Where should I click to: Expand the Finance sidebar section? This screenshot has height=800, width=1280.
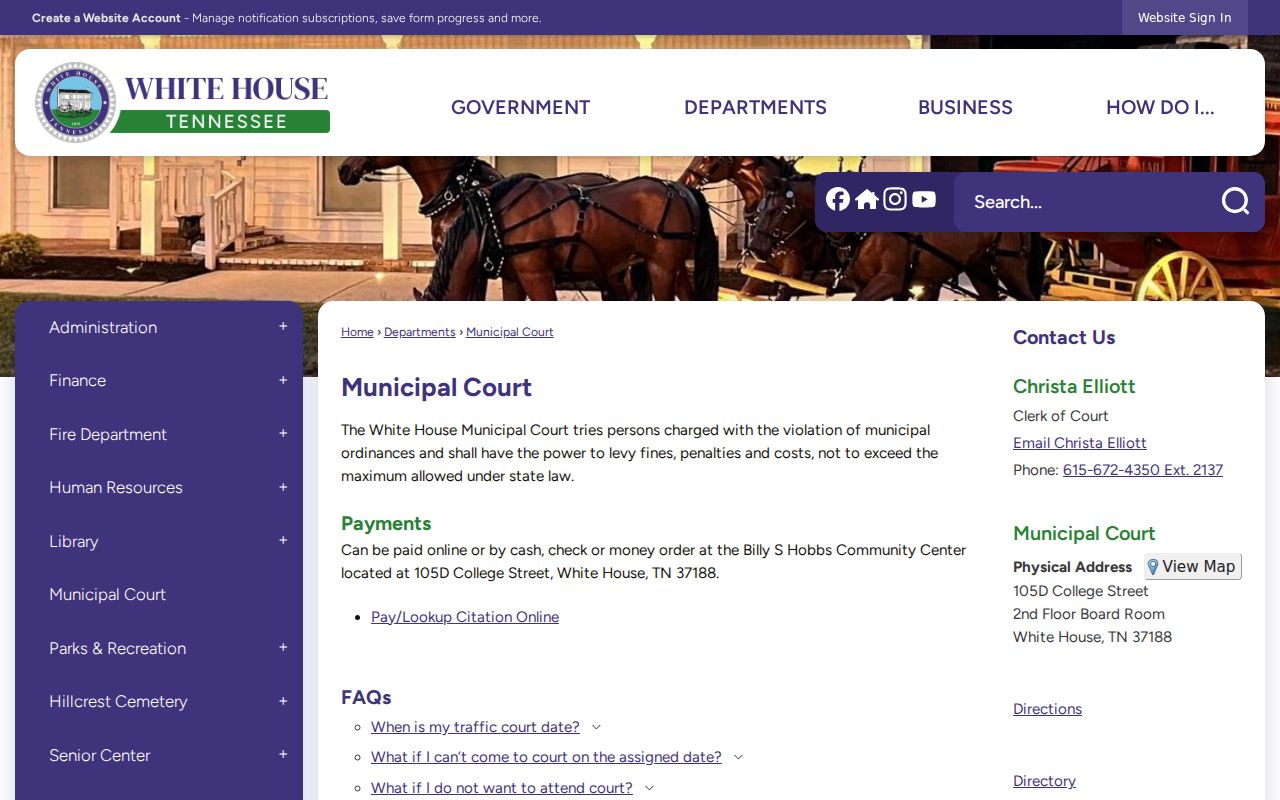click(x=283, y=380)
